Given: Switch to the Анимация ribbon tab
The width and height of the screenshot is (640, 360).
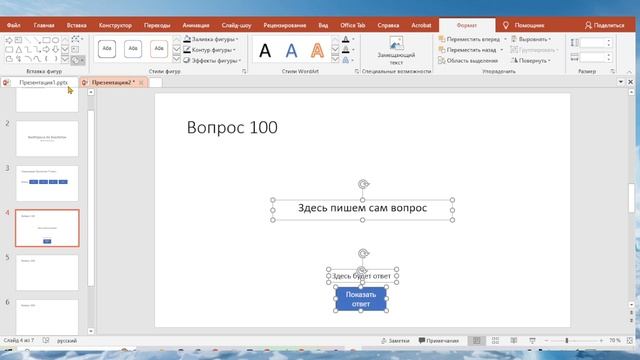Looking at the screenshot, I should (x=196, y=25).
